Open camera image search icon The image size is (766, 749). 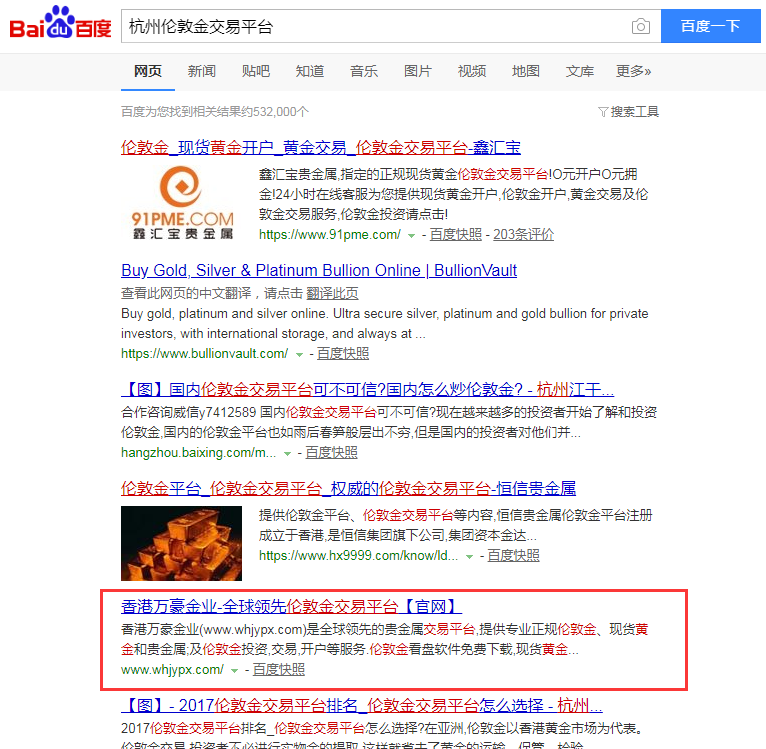click(x=640, y=26)
